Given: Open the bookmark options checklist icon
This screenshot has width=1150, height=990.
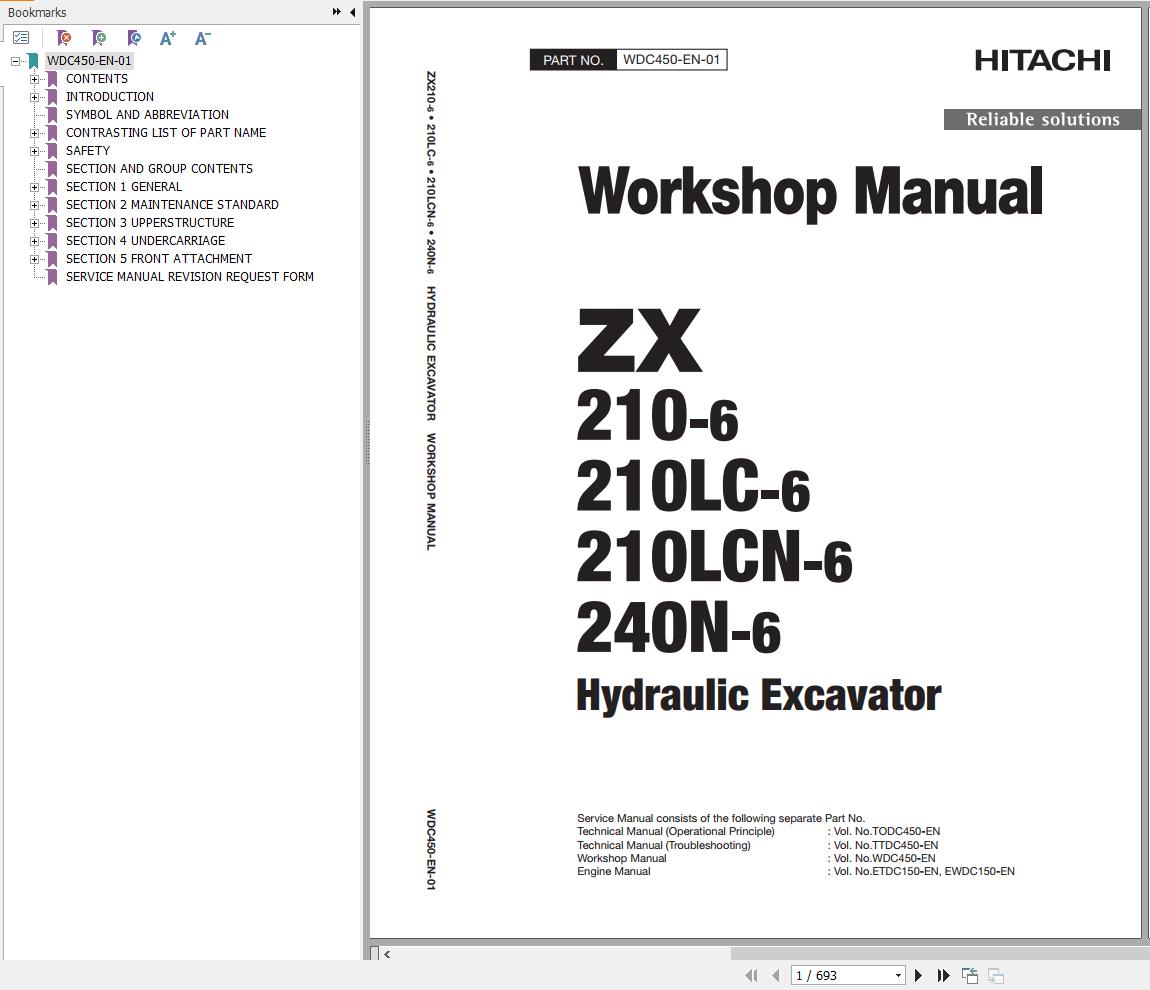Looking at the screenshot, I should click(x=21, y=37).
